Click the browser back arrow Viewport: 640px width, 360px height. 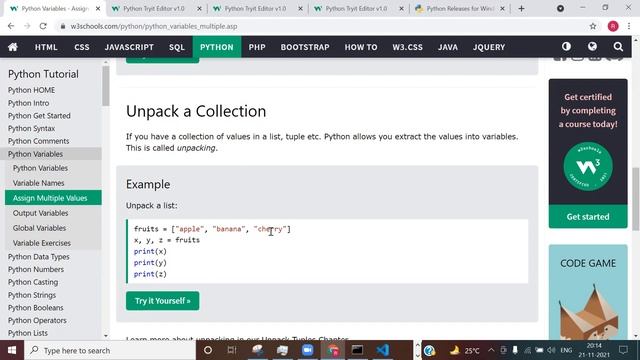tap(11, 26)
